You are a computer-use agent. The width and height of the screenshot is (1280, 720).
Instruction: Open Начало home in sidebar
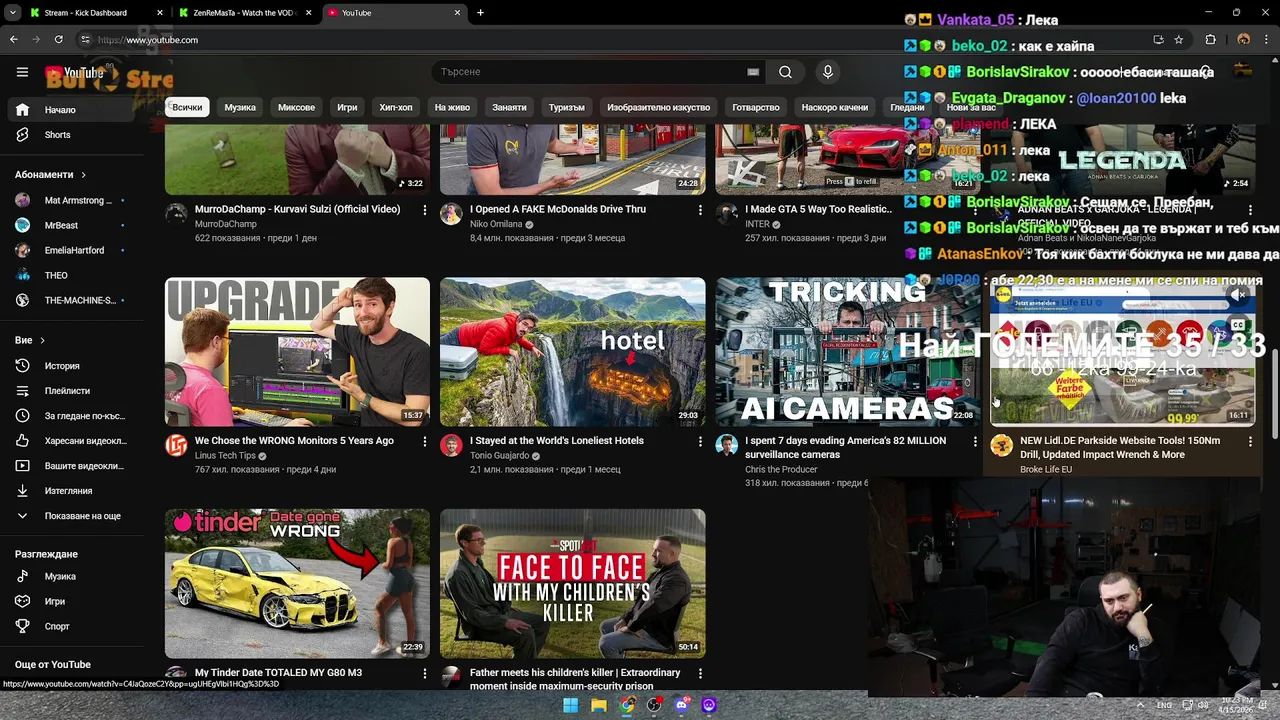[x=70, y=110]
